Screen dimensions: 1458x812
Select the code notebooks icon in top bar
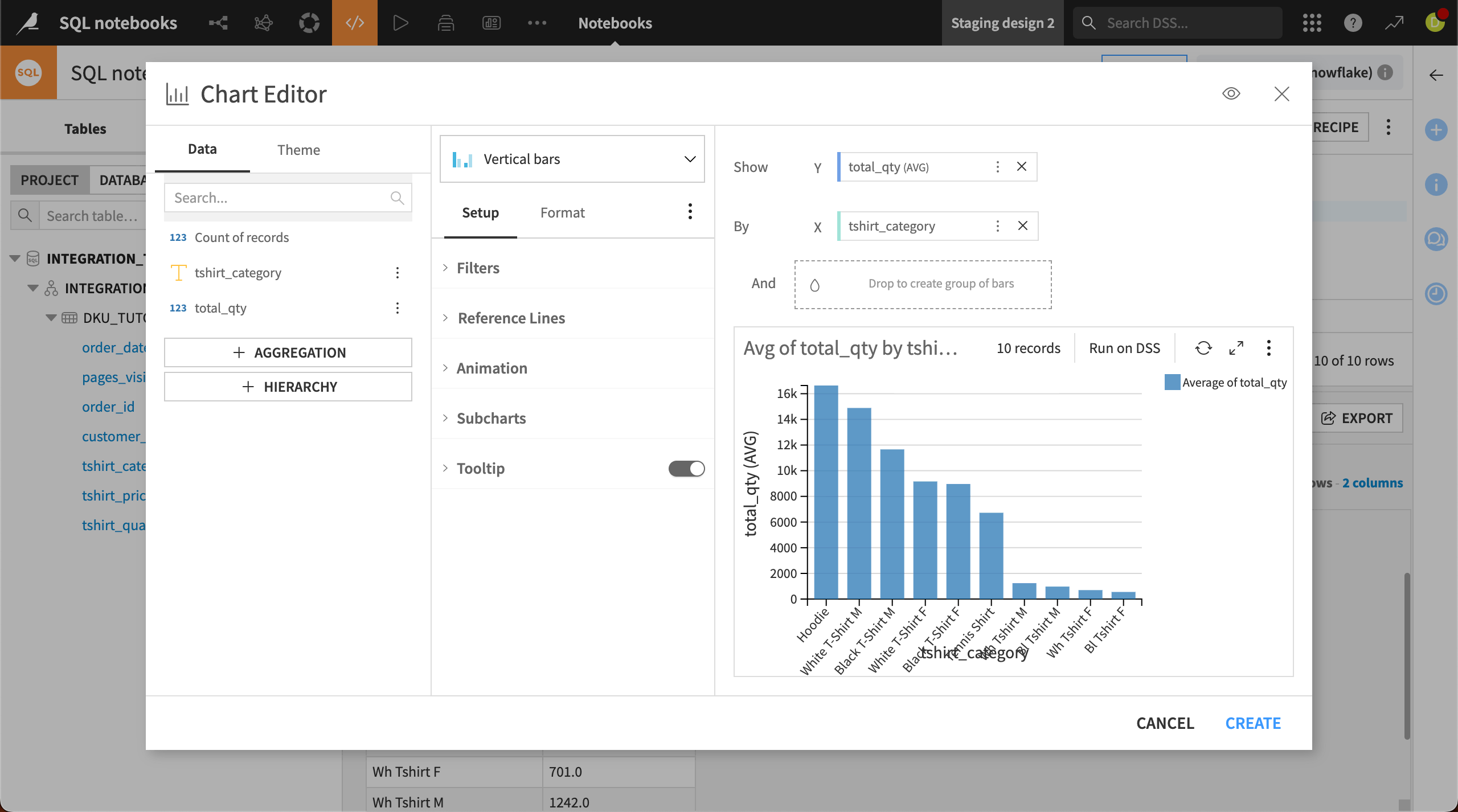point(354,23)
